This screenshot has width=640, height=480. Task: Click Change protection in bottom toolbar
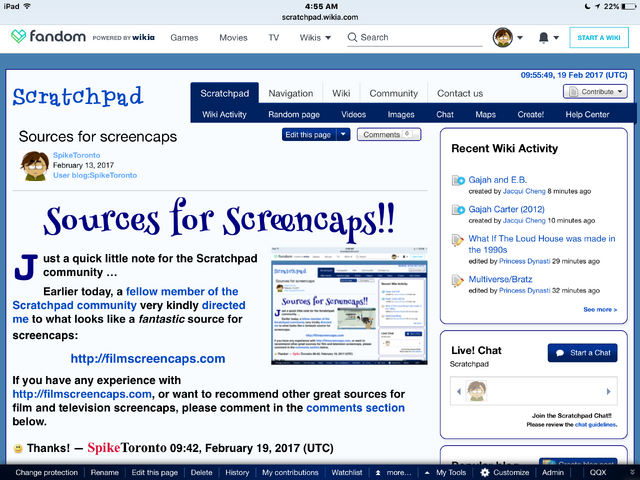click(x=47, y=472)
